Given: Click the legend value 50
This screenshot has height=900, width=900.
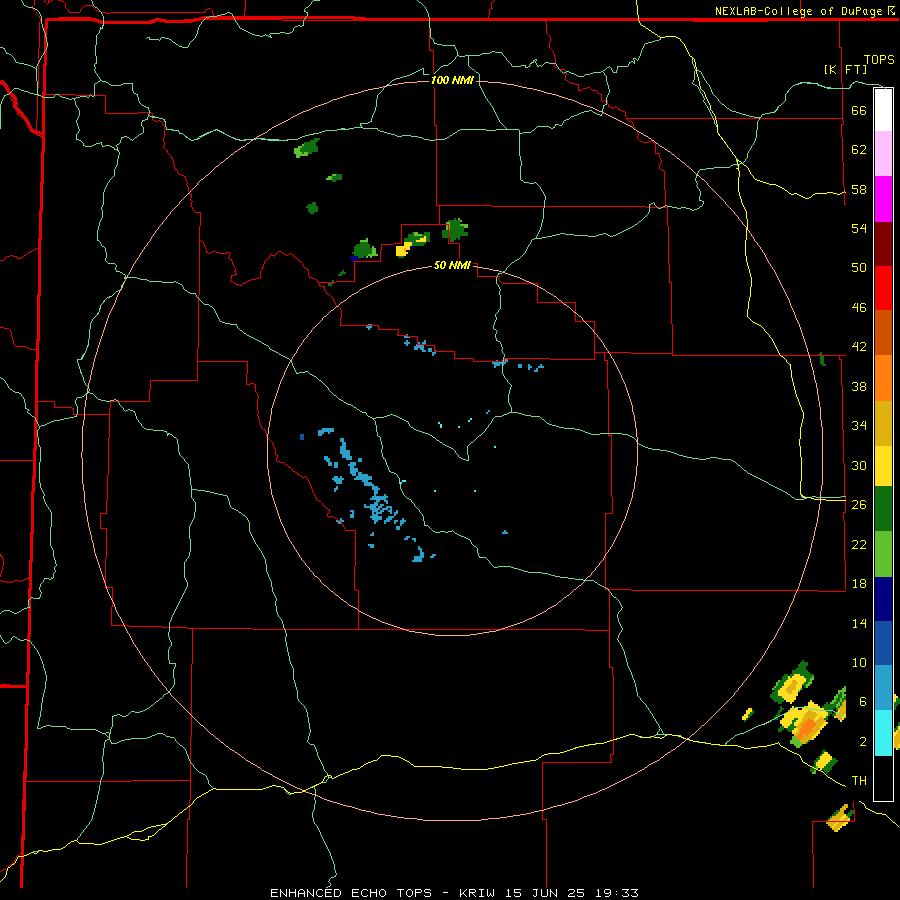Looking at the screenshot, I should coord(859,267).
